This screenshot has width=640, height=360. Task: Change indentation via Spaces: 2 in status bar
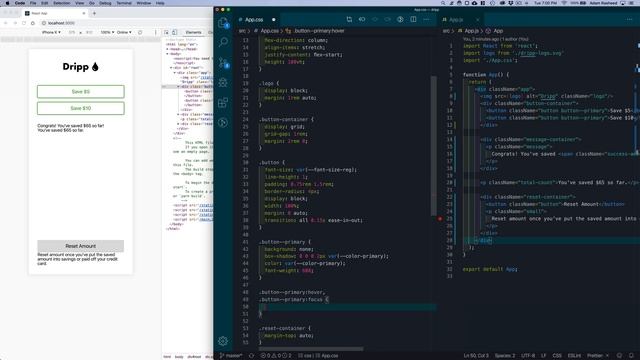click(x=505, y=356)
